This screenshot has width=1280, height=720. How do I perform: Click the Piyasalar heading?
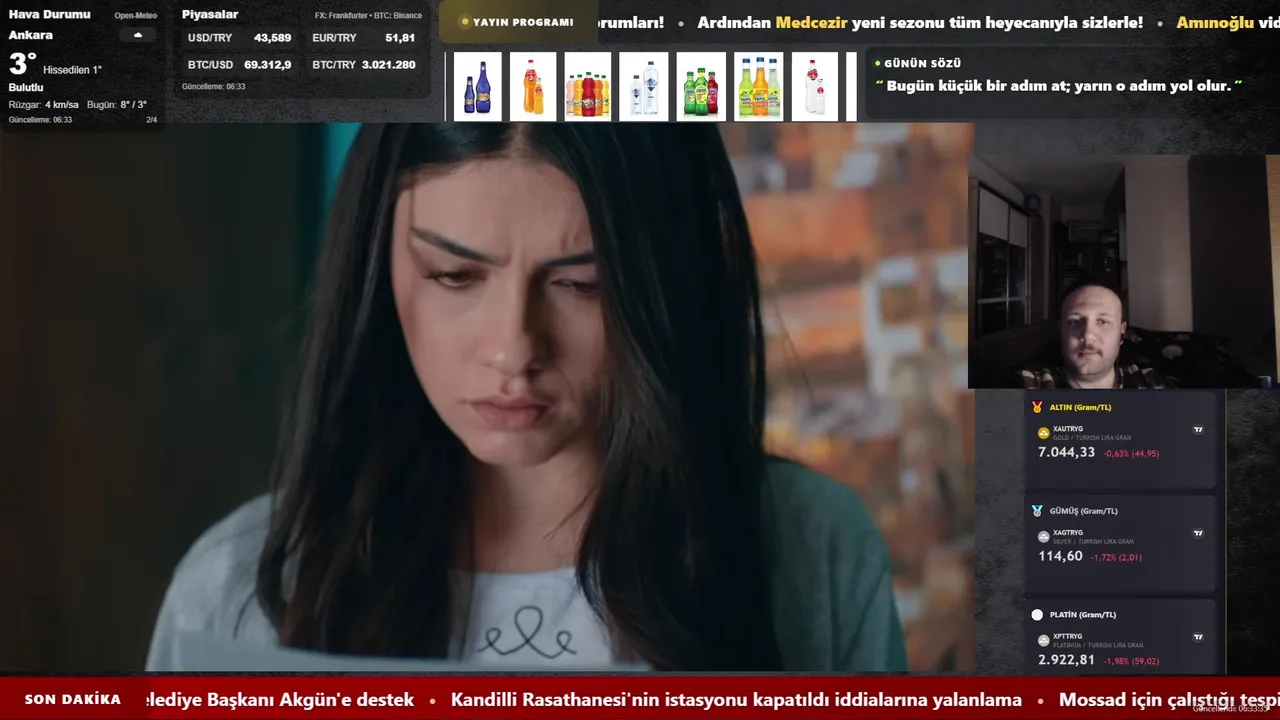[210, 14]
